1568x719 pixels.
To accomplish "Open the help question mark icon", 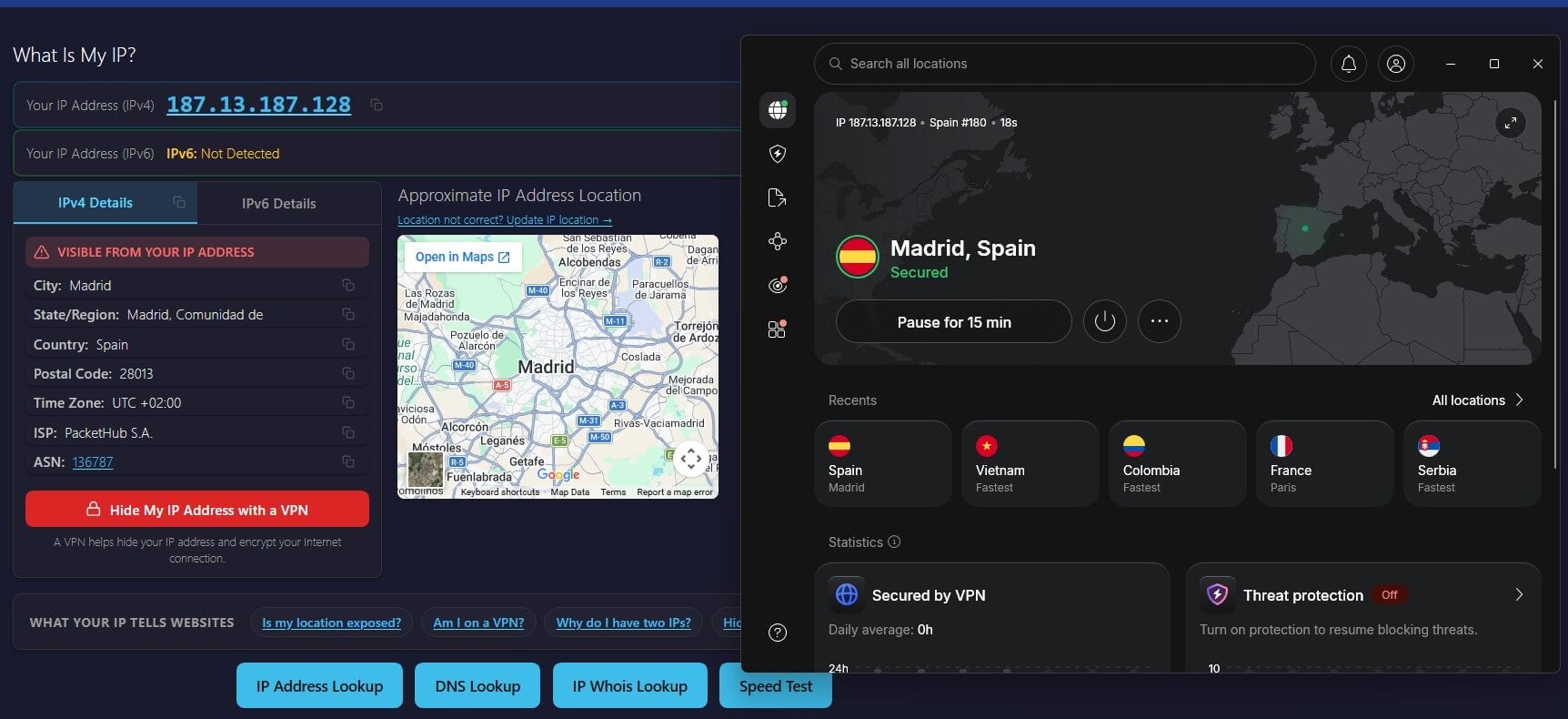I will pyautogui.click(x=778, y=633).
